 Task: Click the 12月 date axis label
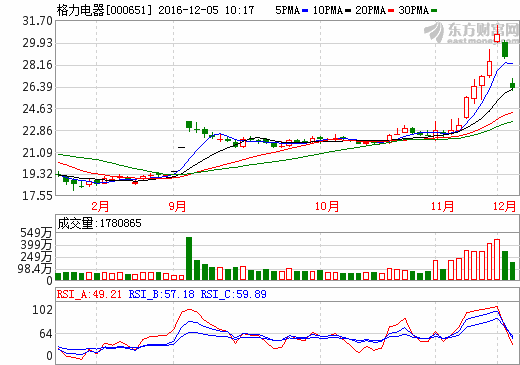504,206
